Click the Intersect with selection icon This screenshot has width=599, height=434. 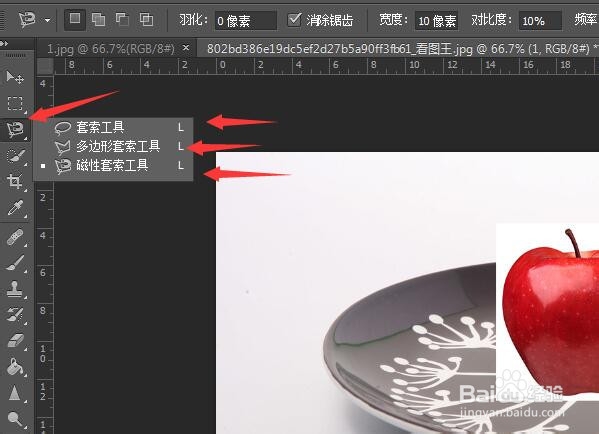click(x=146, y=19)
